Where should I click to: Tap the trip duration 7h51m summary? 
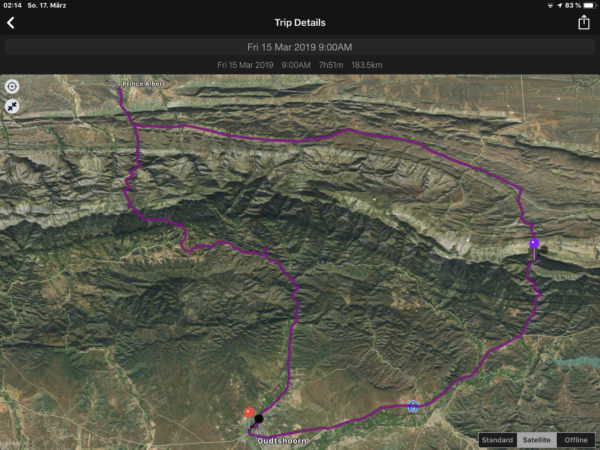tap(331, 65)
